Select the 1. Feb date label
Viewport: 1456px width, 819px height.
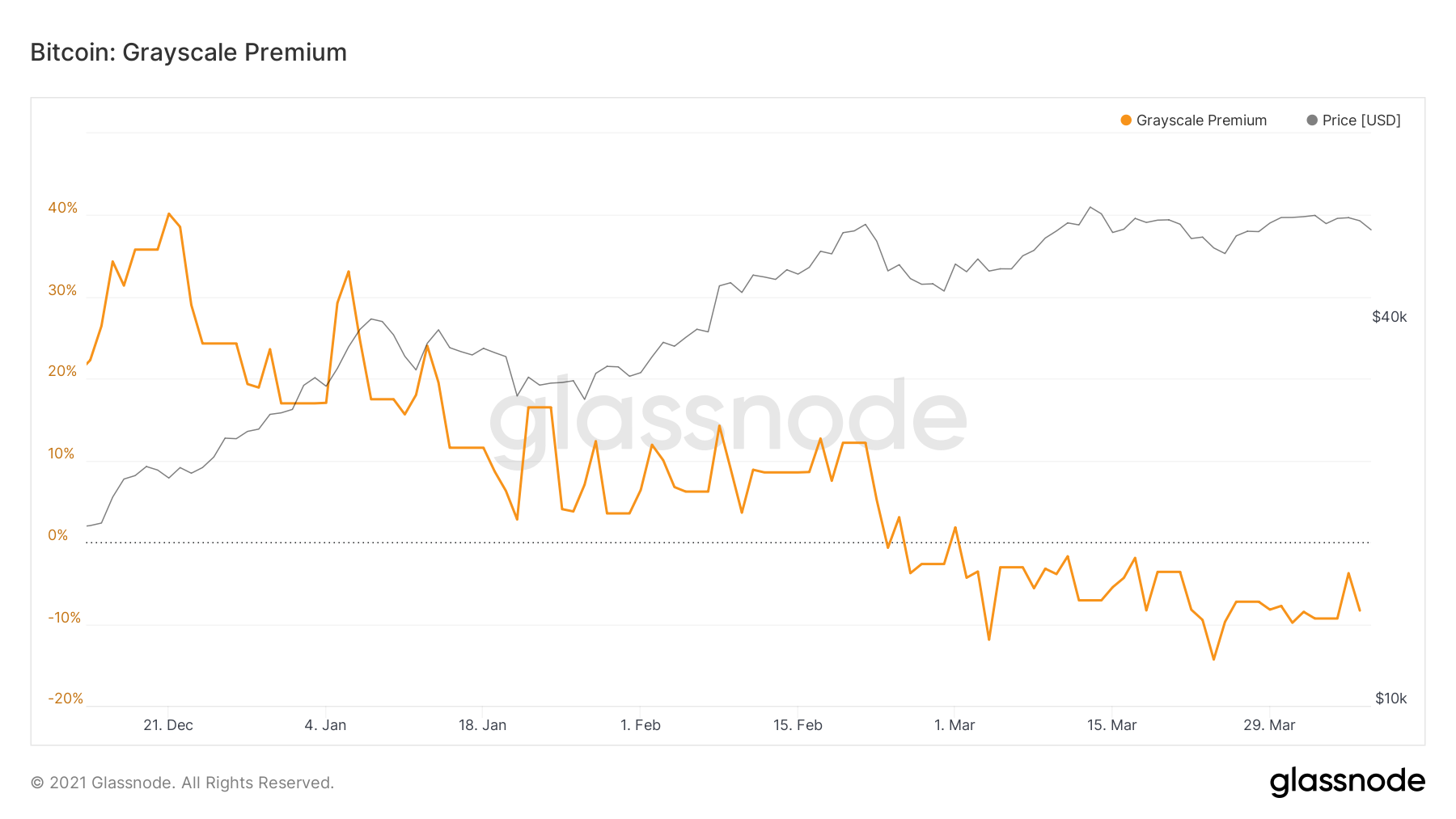point(641,725)
